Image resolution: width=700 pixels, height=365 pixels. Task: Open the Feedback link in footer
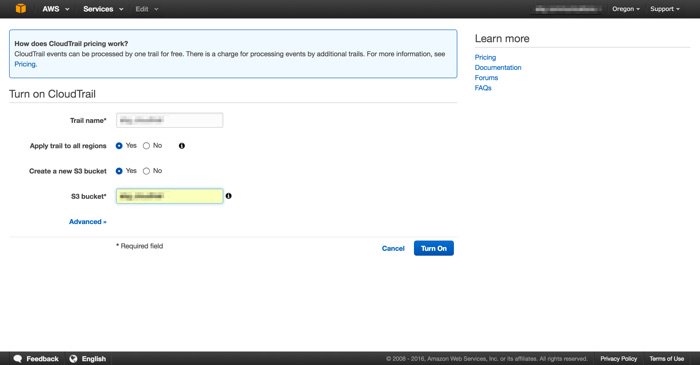pos(42,359)
